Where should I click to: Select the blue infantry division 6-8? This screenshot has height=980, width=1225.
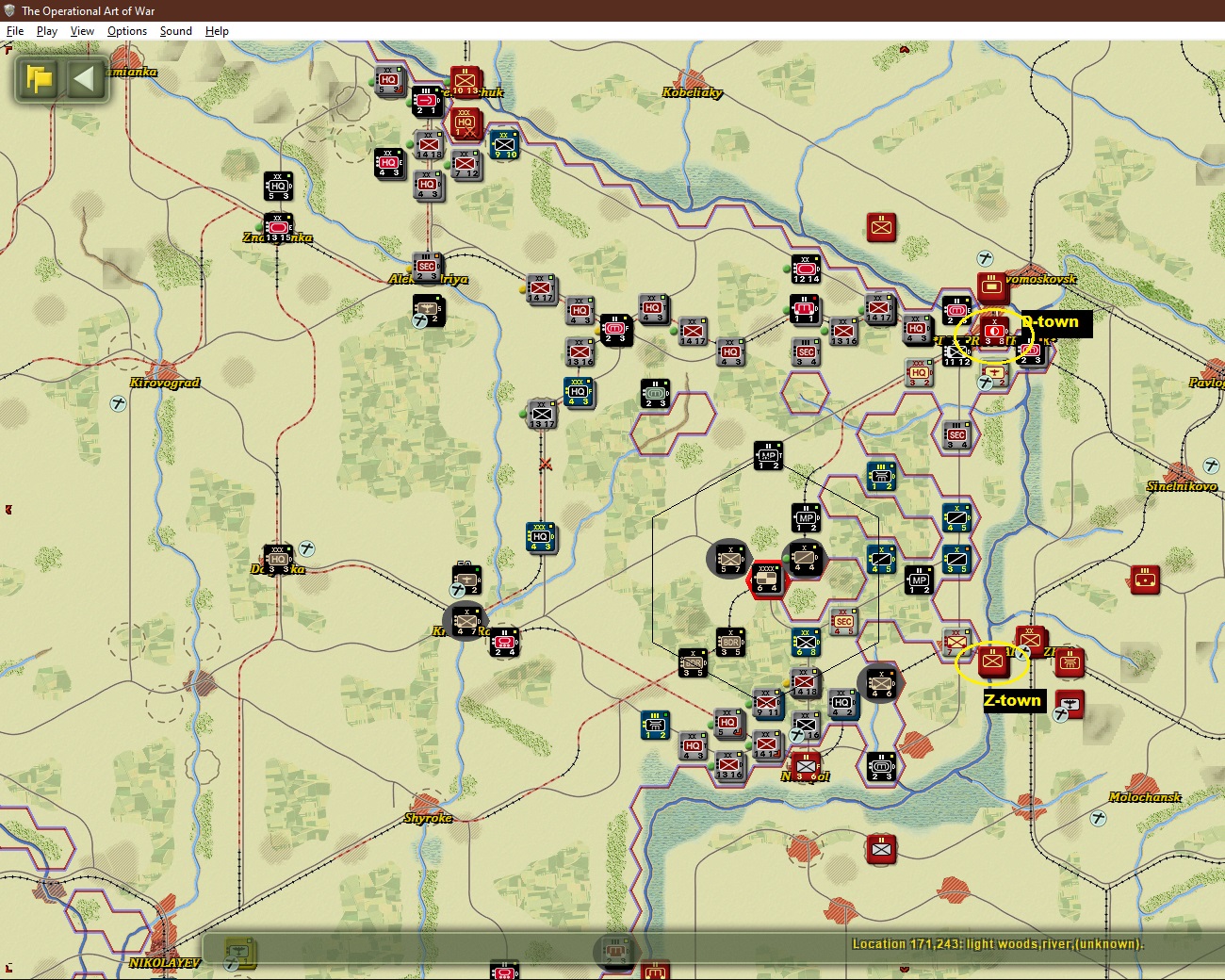(x=806, y=642)
